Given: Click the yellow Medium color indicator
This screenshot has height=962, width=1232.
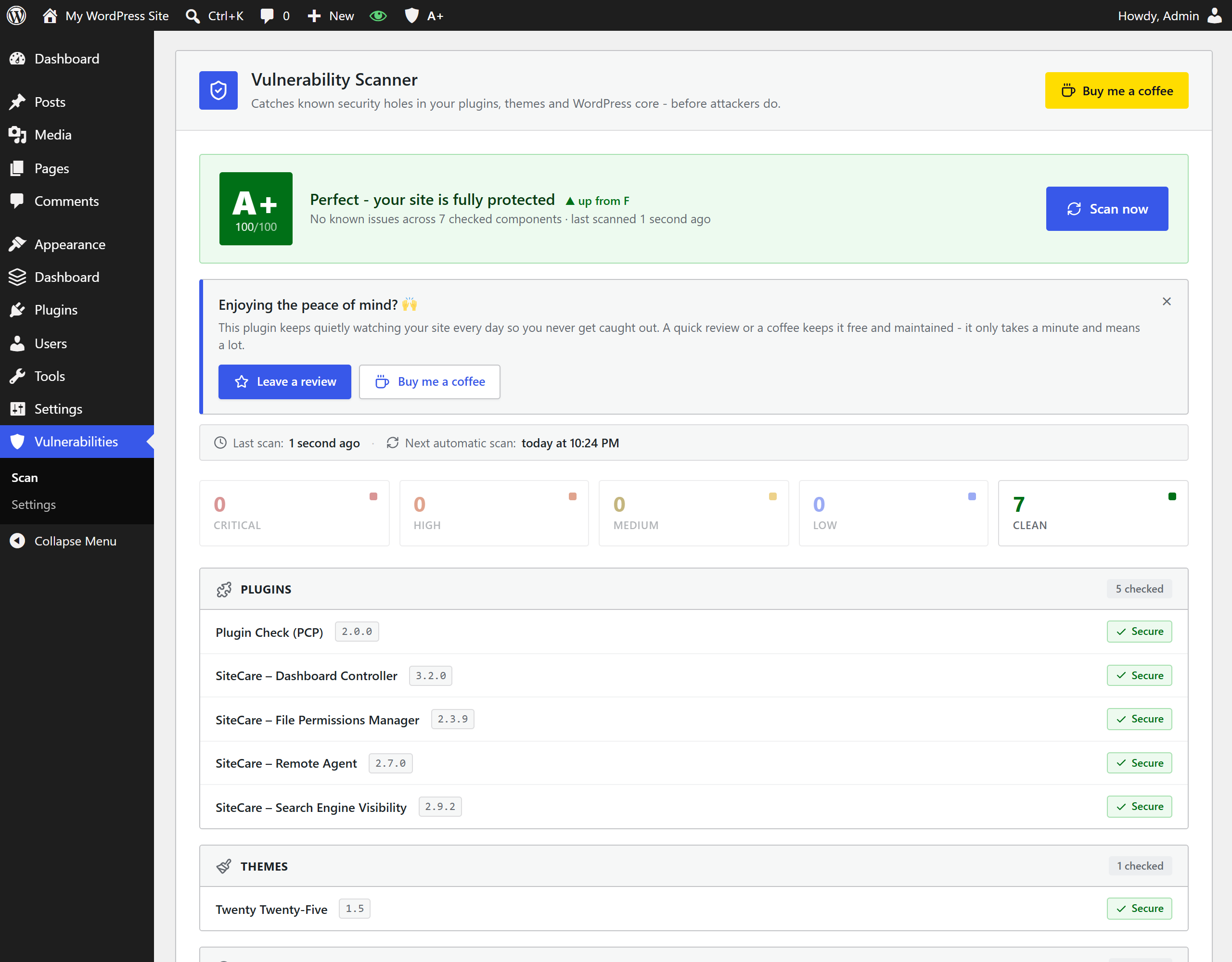Looking at the screenshot, I should tap(773, 496).
